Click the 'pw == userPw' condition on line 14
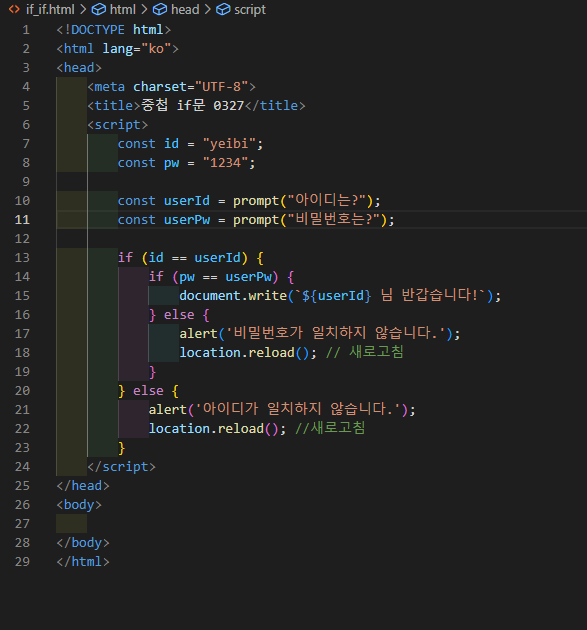The width and height of the screenshot is (587, 630). pos(225,277)
